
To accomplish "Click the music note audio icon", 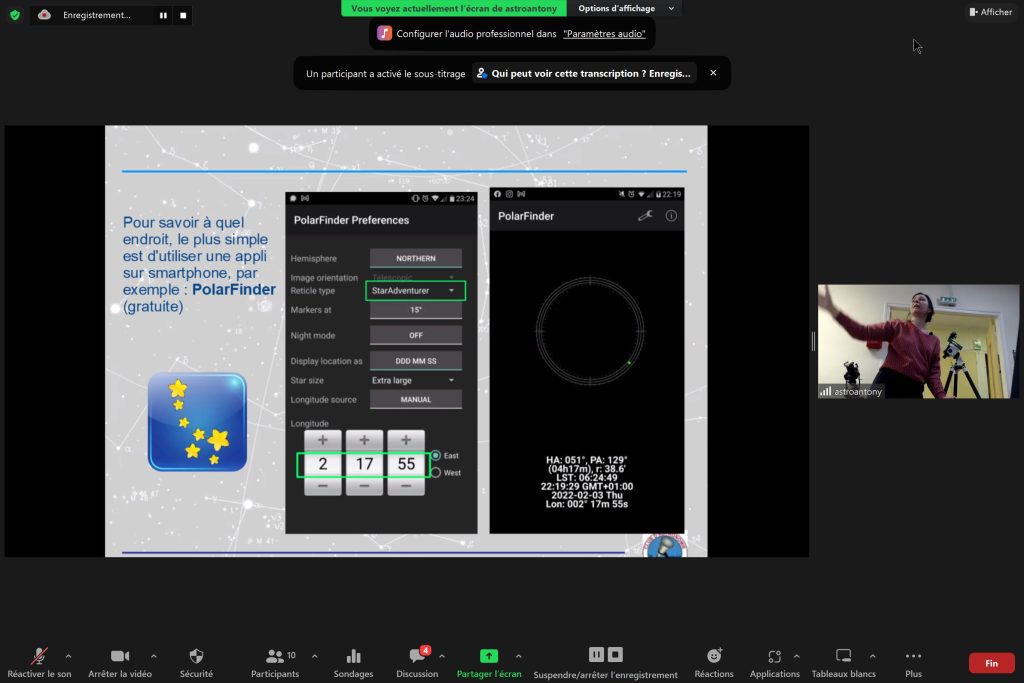I will click(385, 33).
